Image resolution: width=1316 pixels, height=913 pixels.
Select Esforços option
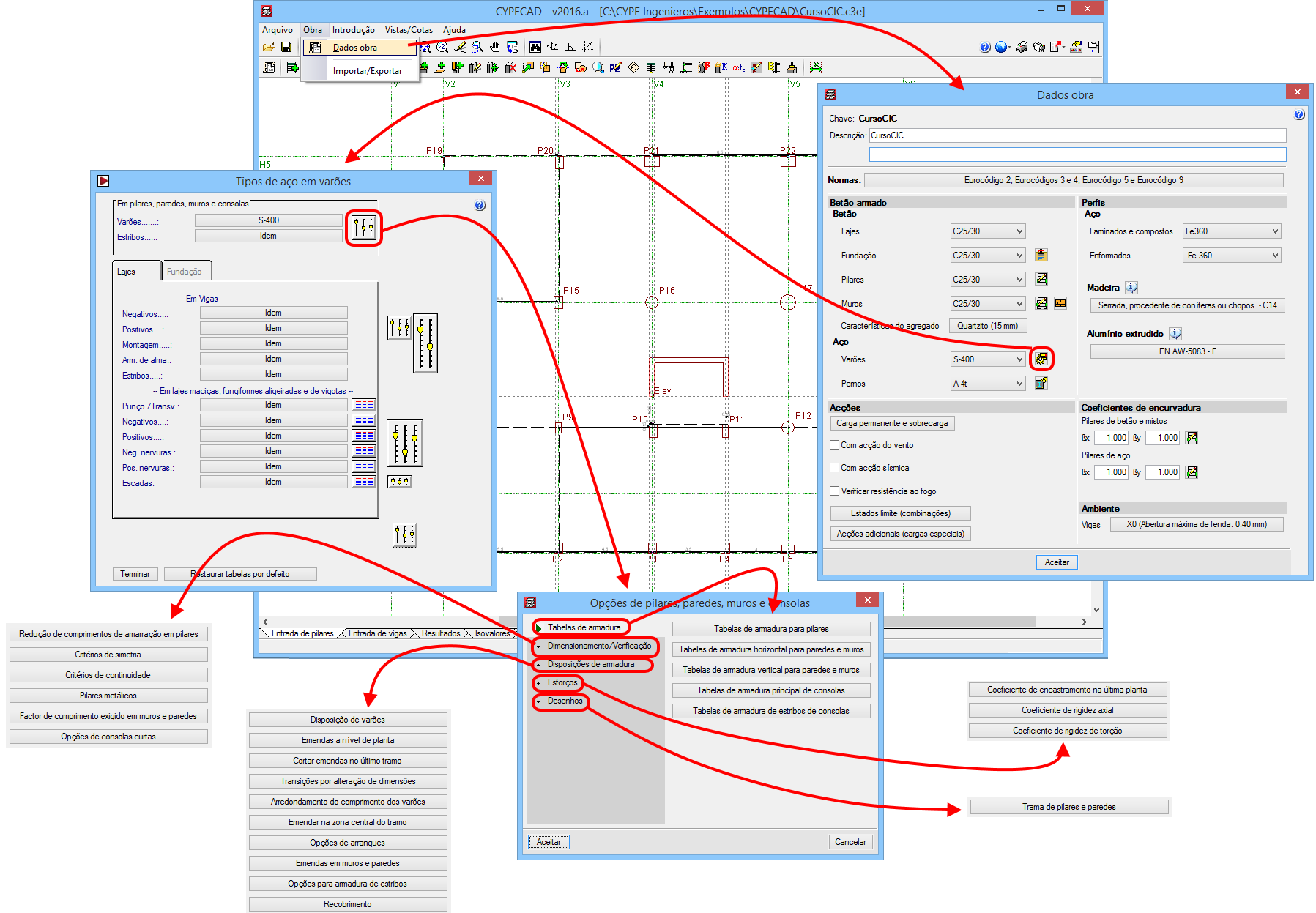point(562,682)
